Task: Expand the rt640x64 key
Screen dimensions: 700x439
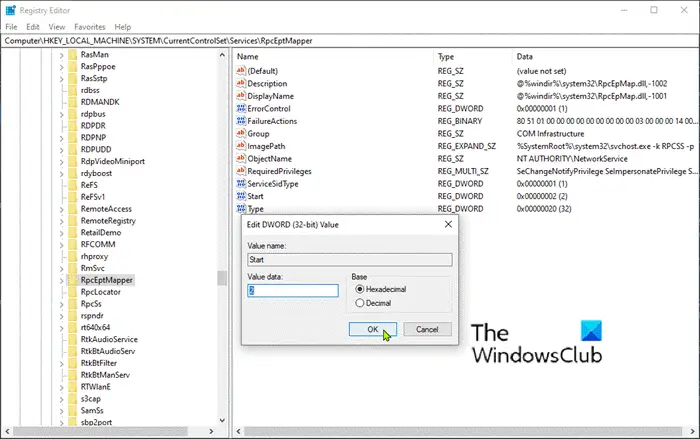Action: click(62, 328)
